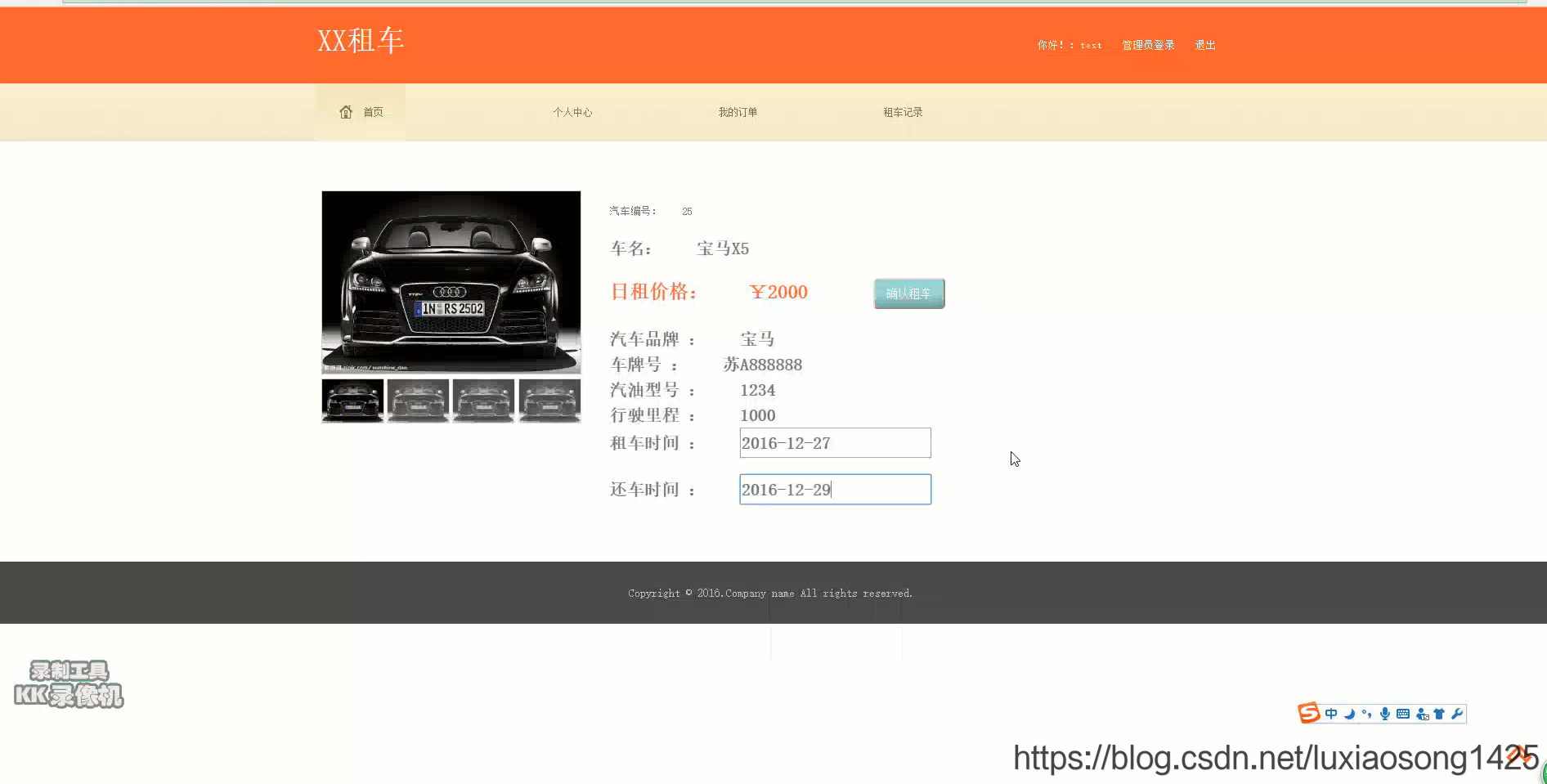
Task: Click the car number value 25
Action: click(687, 212)
